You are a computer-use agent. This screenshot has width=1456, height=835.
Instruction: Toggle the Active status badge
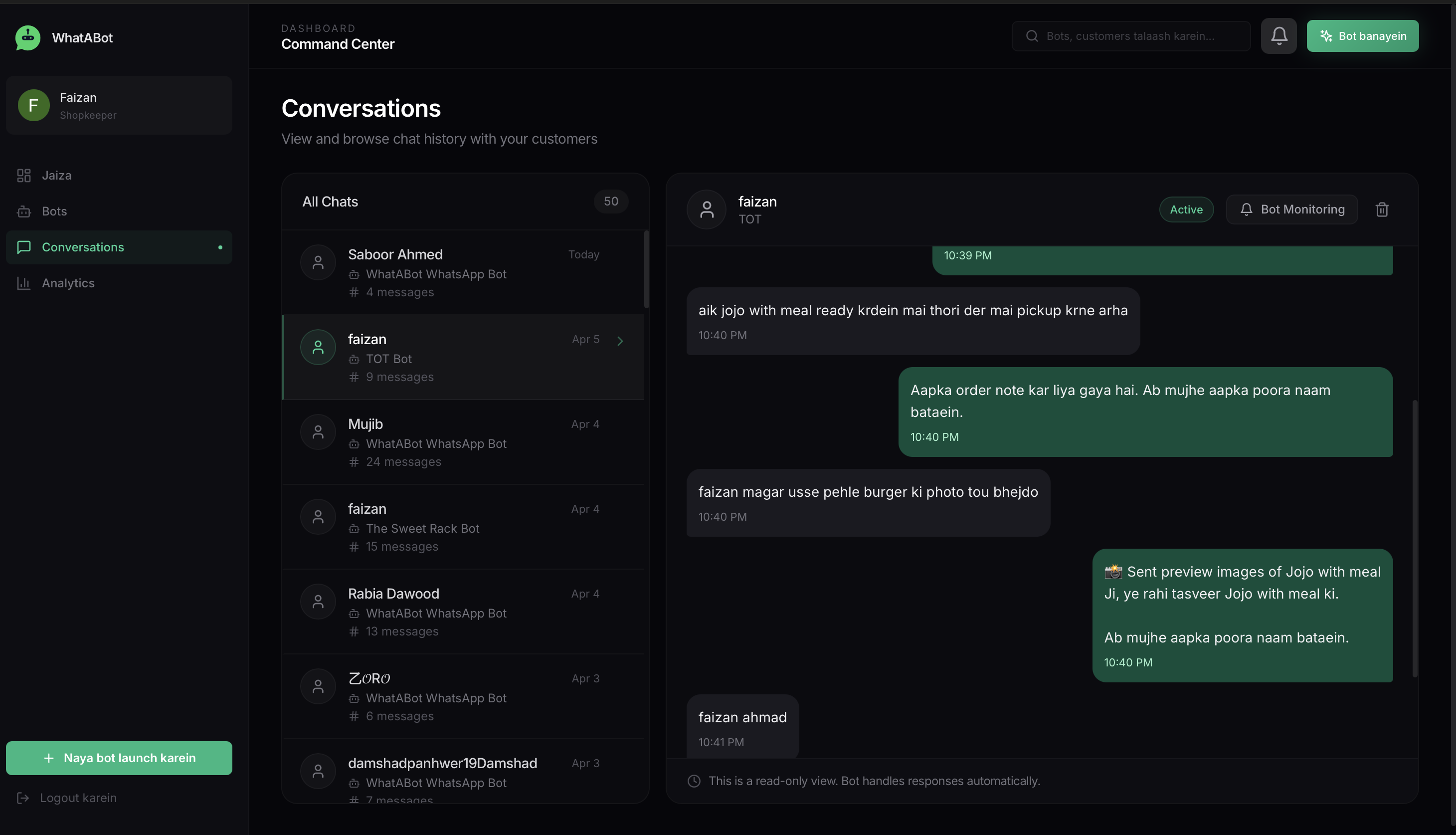pos(1186,210)
